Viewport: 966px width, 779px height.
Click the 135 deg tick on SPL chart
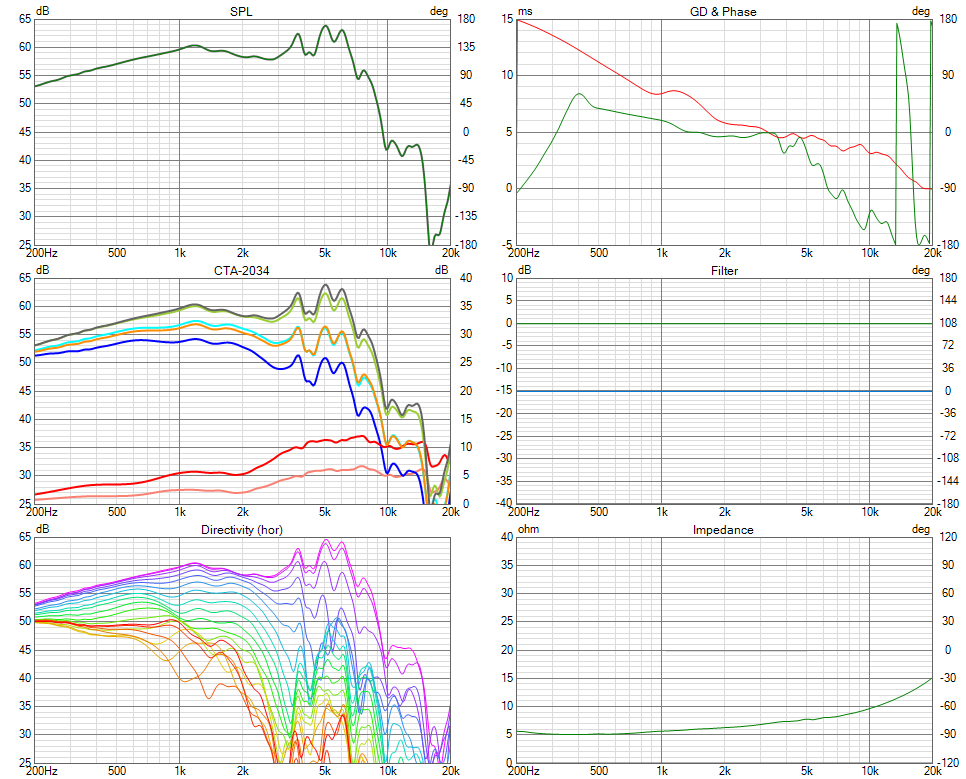point(465,47)
